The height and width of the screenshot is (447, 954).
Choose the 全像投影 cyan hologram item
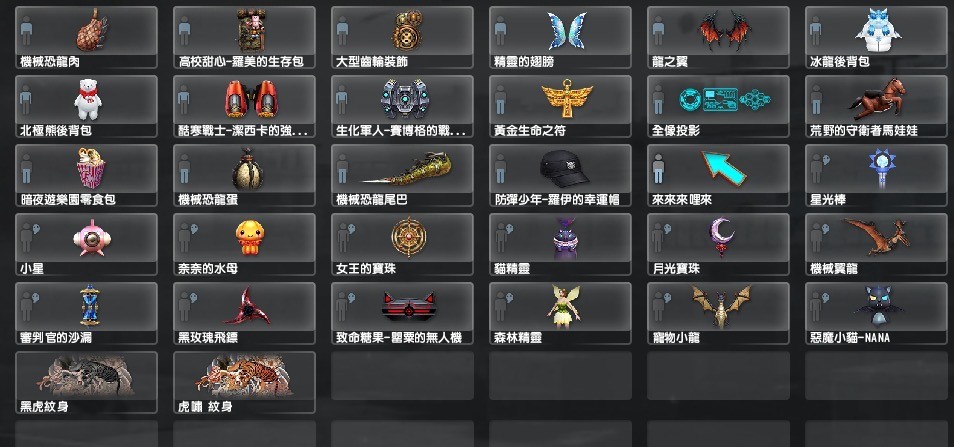719,106
